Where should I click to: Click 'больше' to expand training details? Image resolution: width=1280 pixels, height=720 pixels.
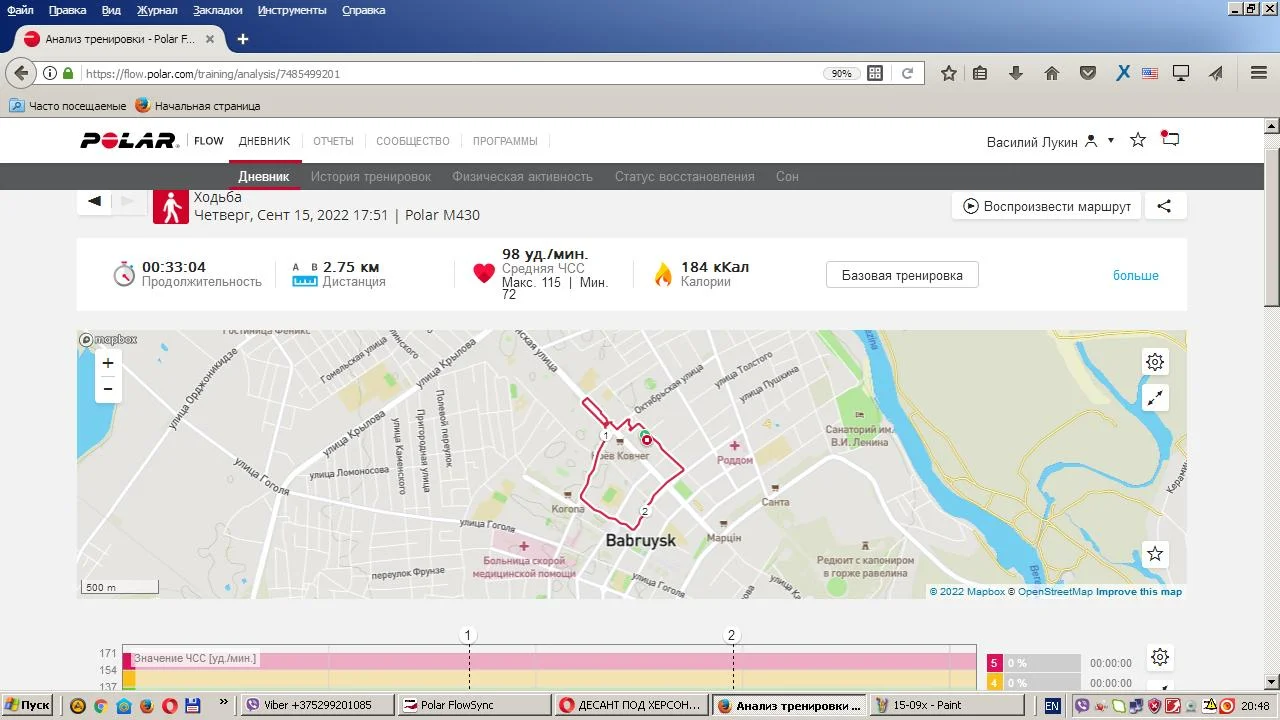click(x=1135, y=275)
